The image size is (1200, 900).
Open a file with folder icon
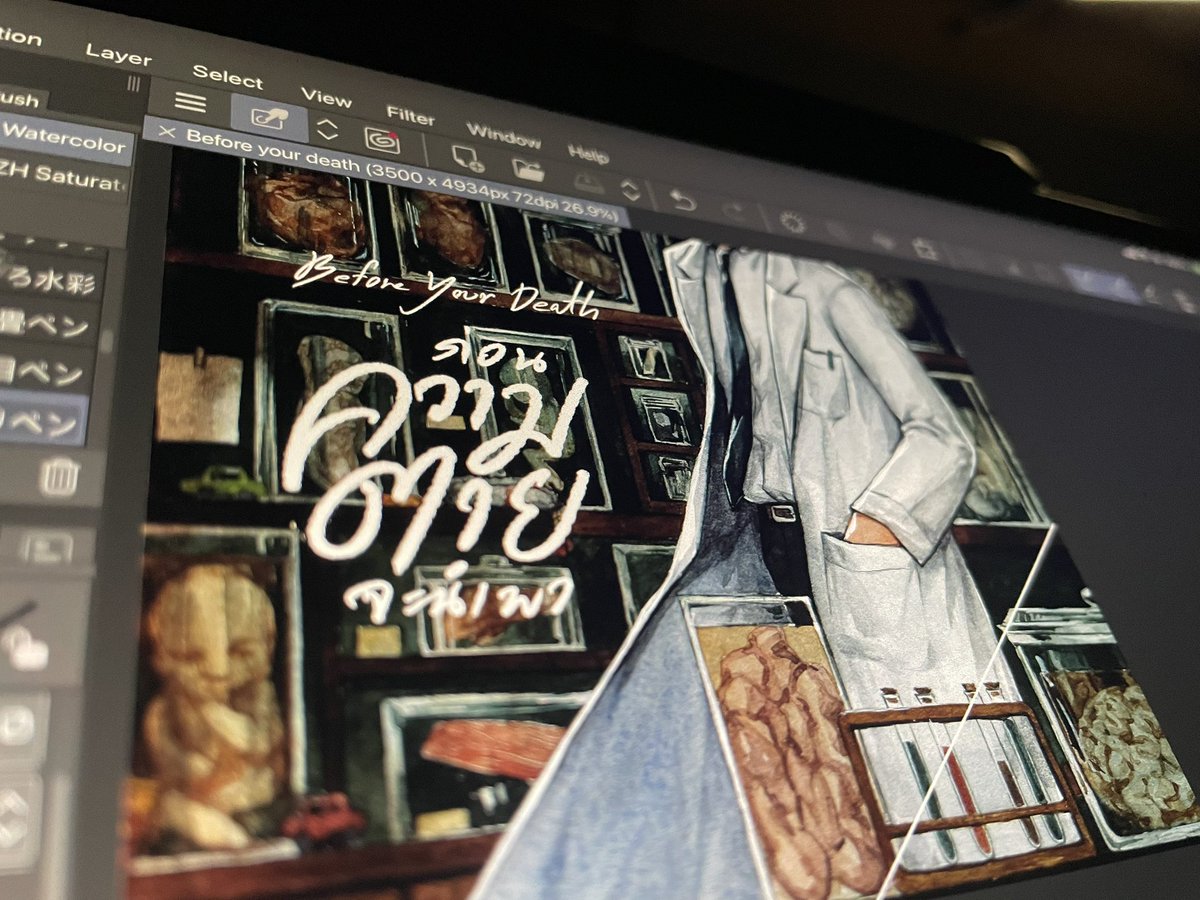point(528,170)
